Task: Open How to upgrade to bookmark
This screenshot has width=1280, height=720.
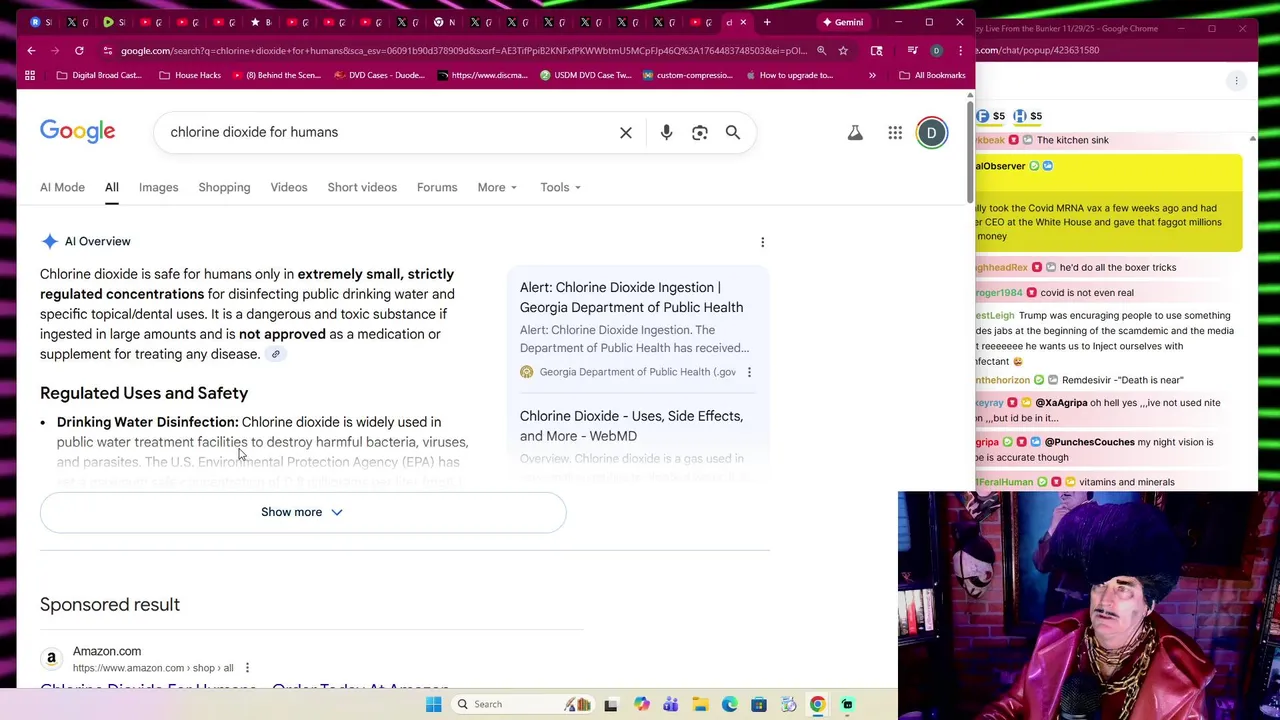Action: (x=788, y=75)
